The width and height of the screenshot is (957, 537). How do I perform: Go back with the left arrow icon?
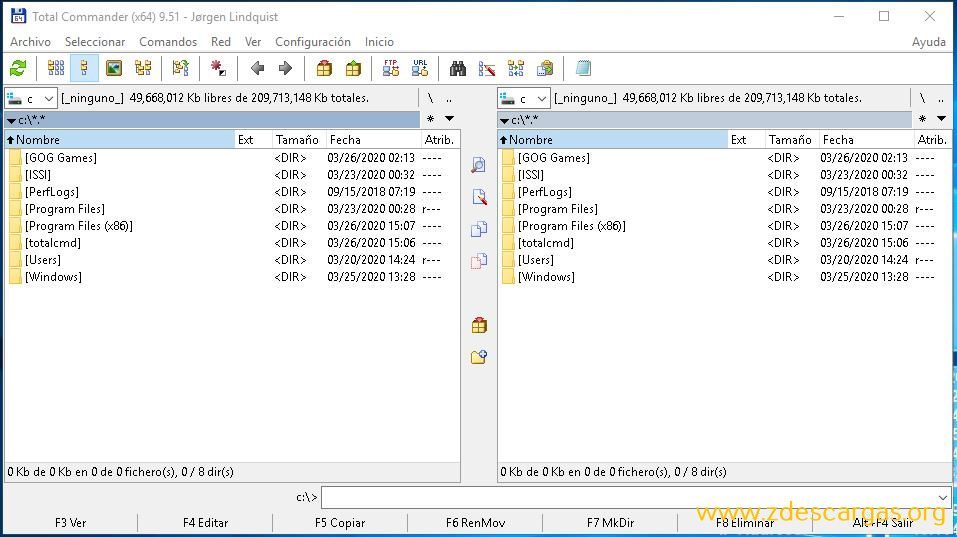257,68
